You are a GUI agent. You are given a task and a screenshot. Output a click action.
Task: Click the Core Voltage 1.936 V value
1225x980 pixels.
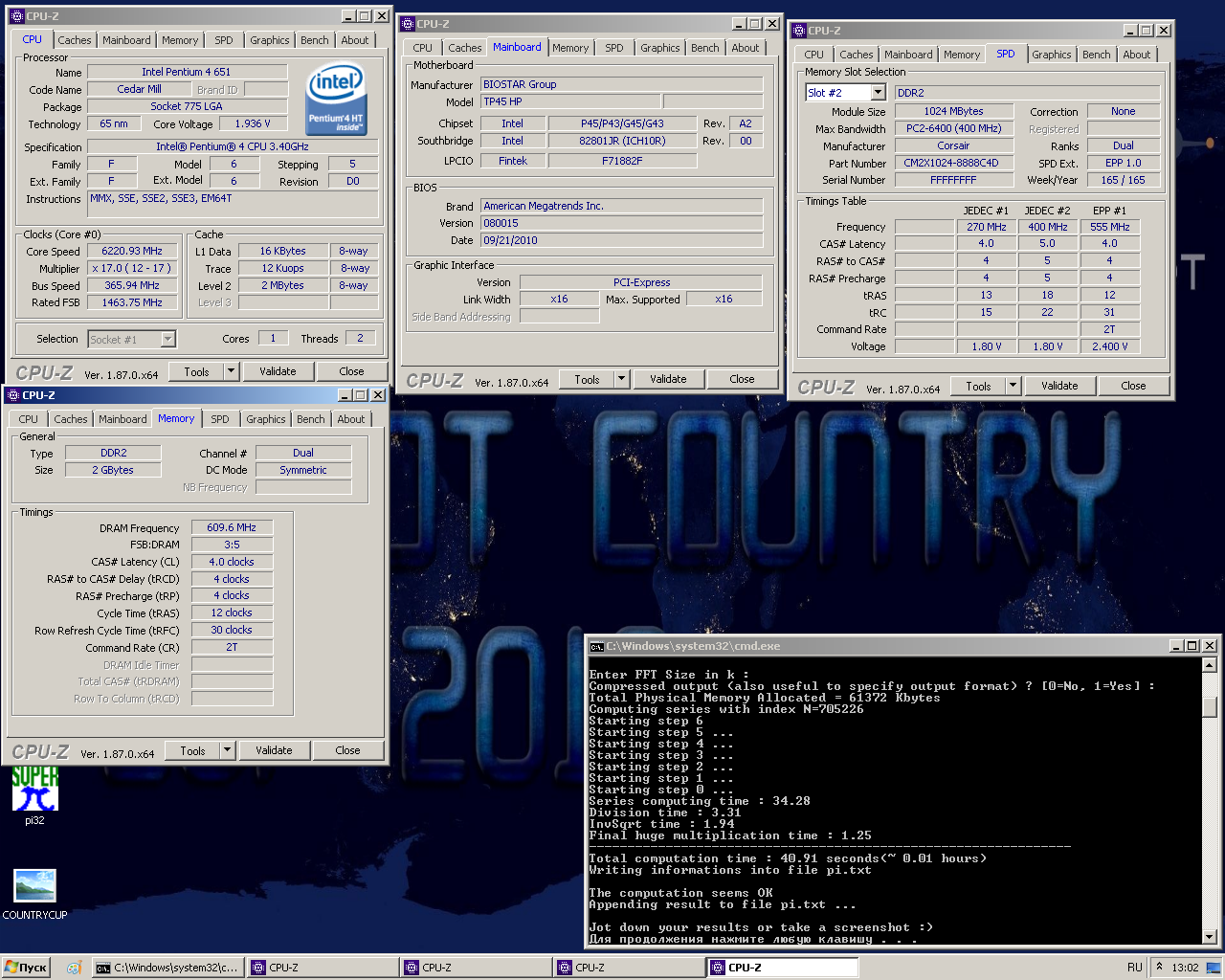253,123
